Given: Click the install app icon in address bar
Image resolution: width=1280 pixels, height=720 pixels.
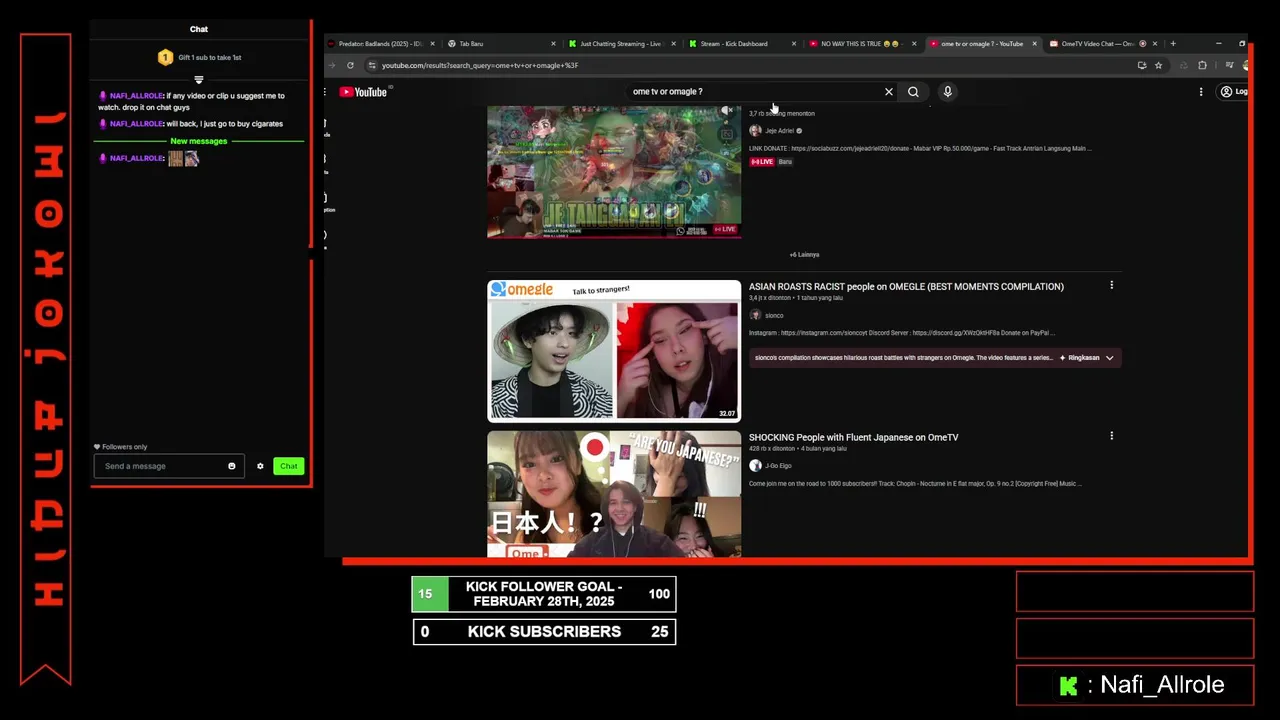Looking at the screenshot, I should (1141, 65).
